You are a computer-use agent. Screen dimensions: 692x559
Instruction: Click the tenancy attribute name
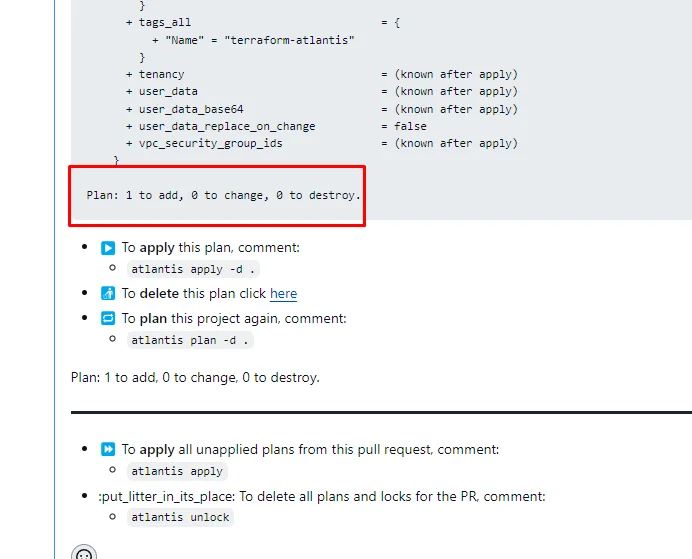pos(162,75)
